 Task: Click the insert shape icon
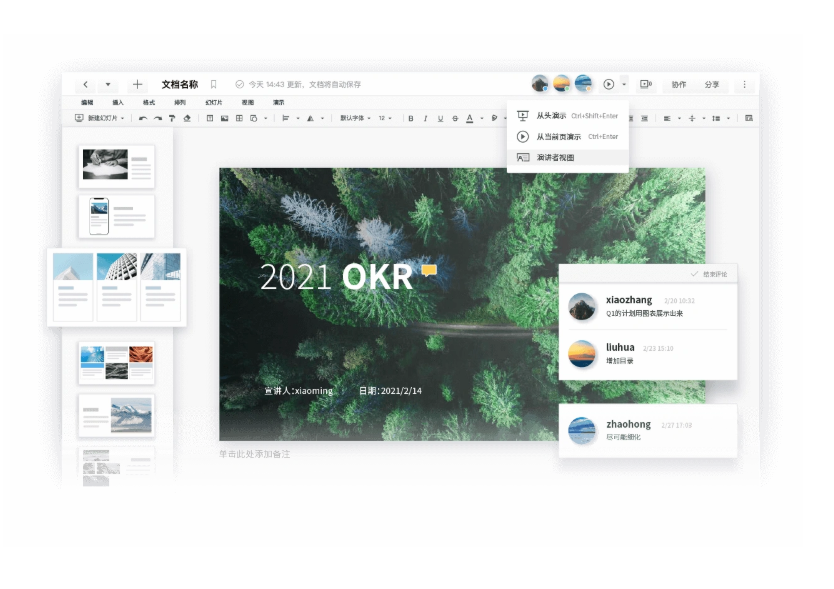pyautogui.click(x=254, y=118)
